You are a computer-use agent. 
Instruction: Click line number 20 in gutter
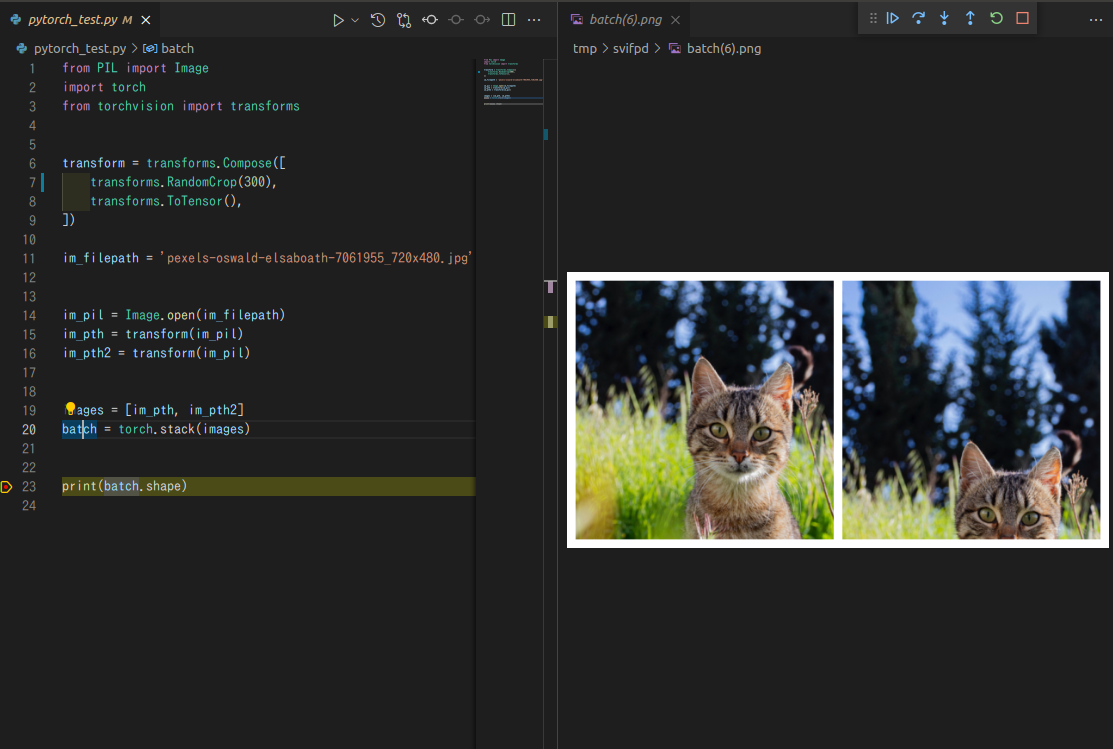pos(29,430)
